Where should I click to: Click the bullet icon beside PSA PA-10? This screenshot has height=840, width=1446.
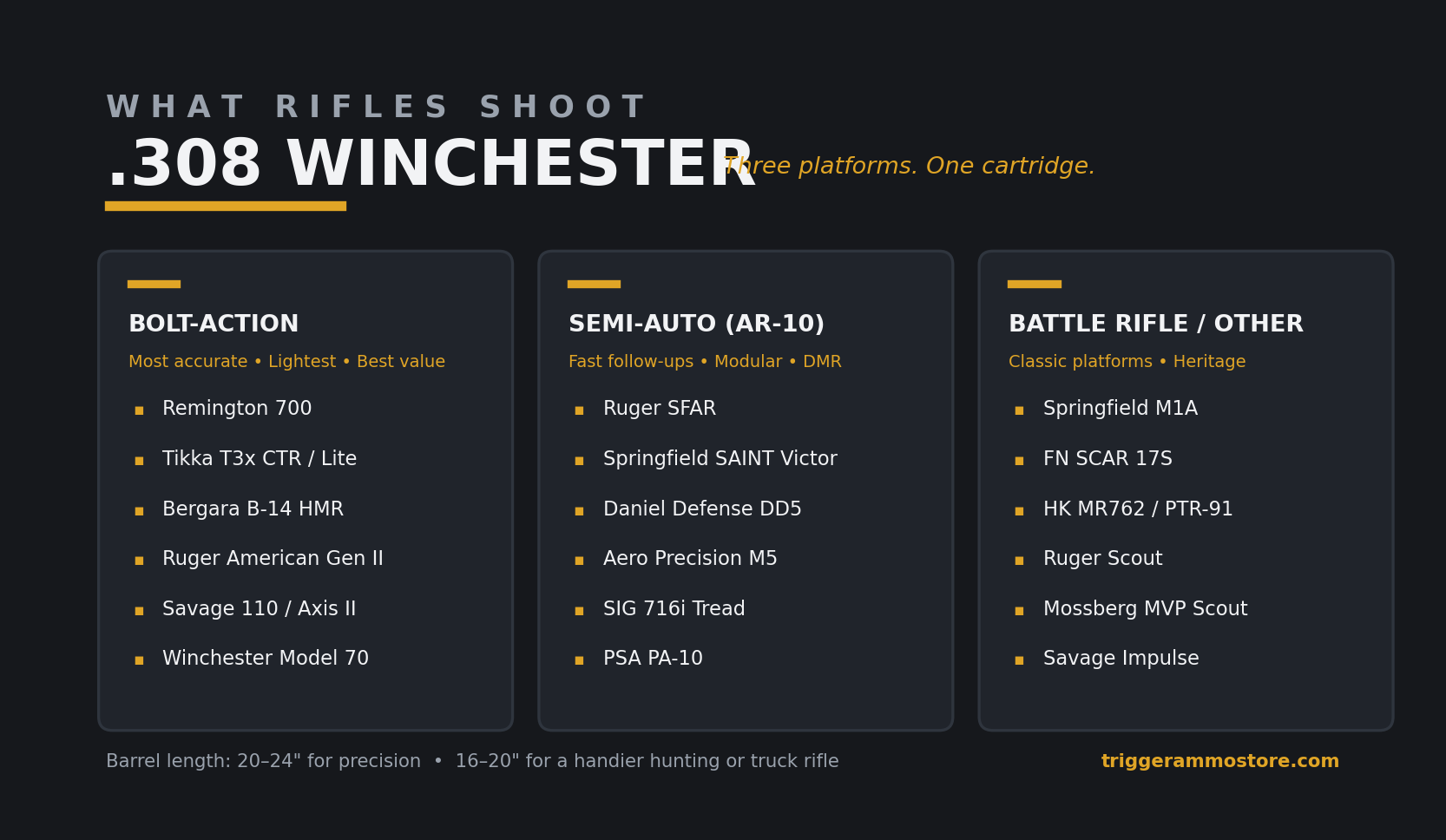579,660
